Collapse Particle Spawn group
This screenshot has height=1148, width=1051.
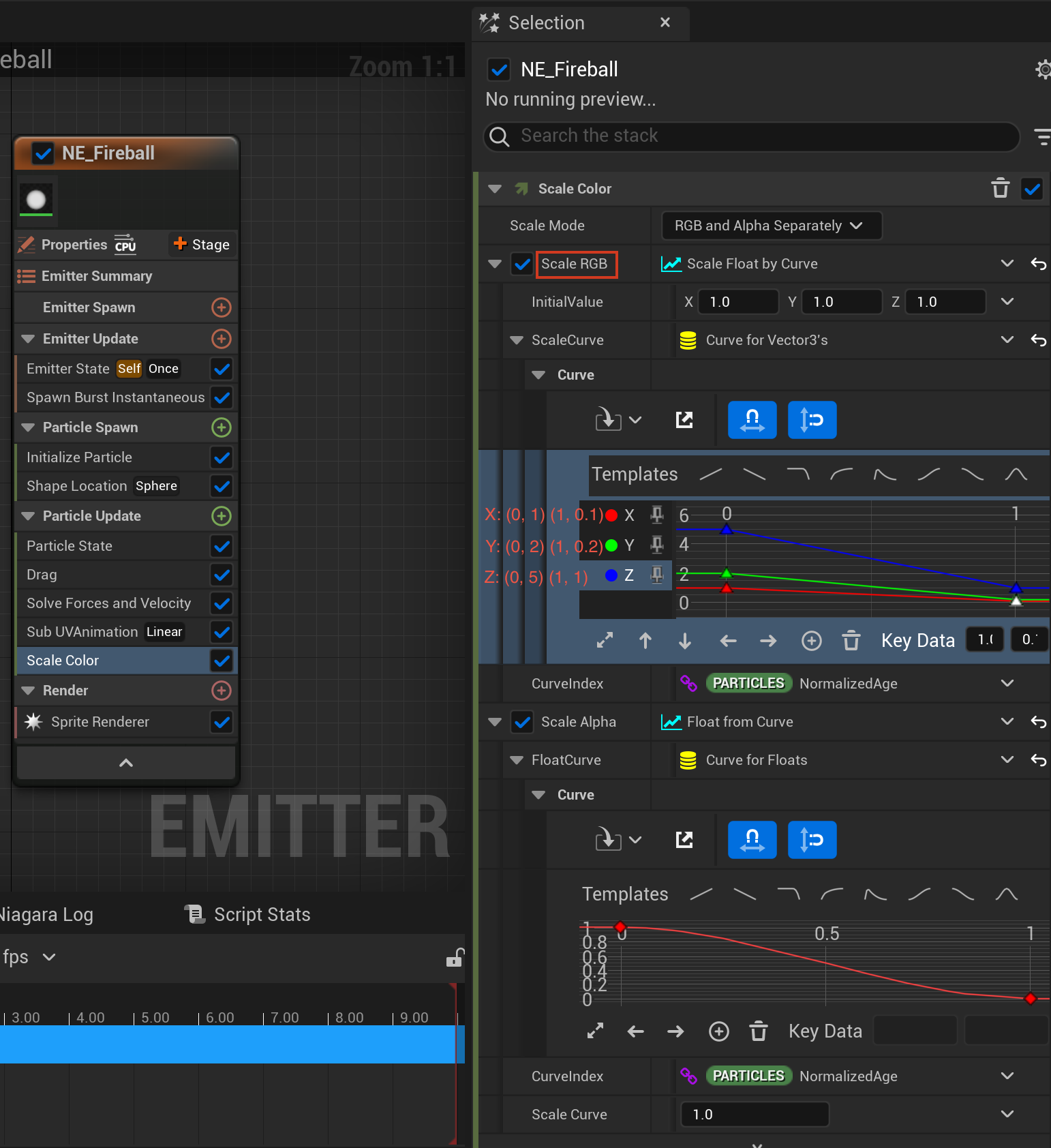pos(28,427)
